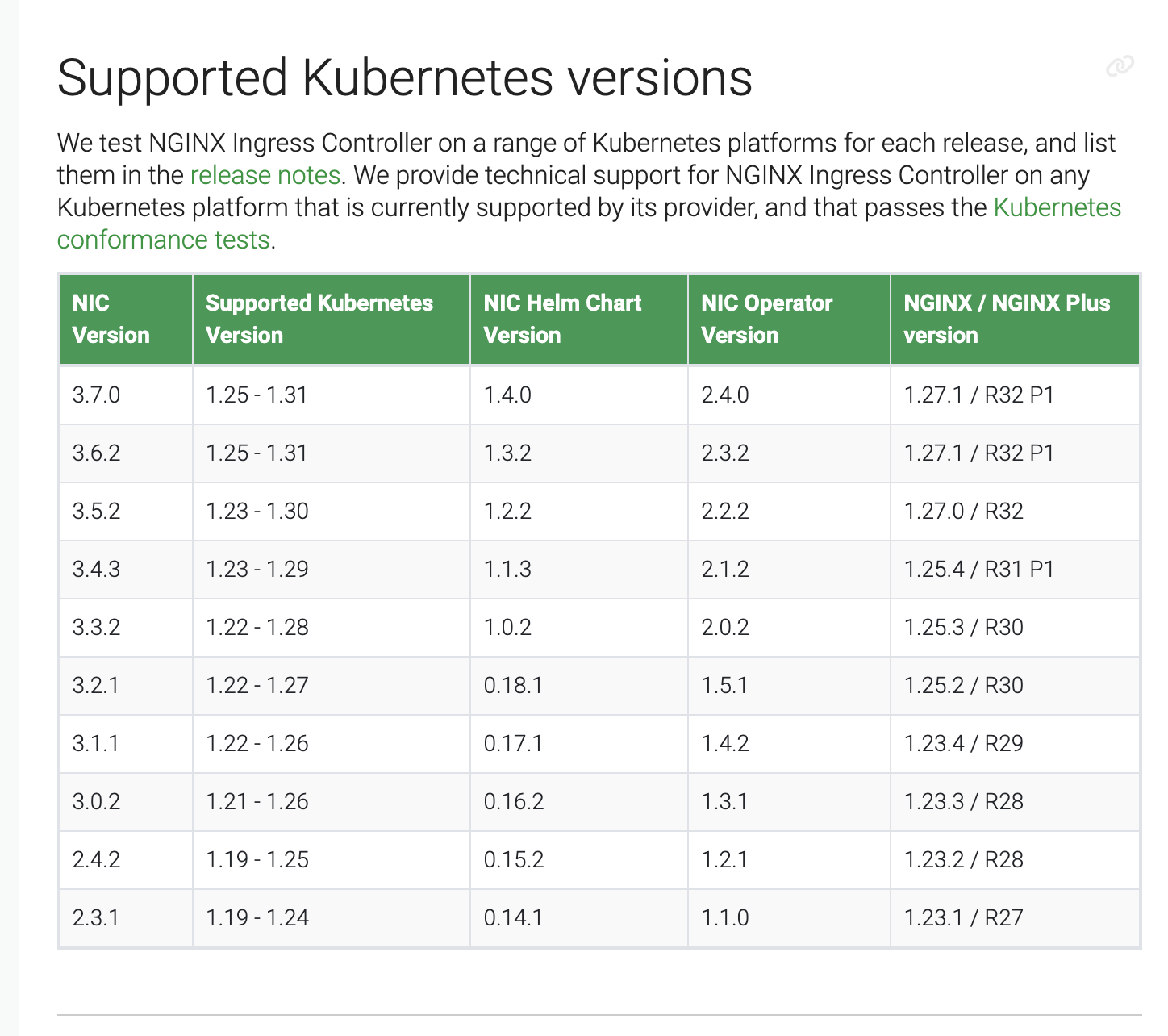Select the 1.23 - 1.30 Kubernetes cell
Screen dimensions: 1168x1036
(x=332, y=512)
